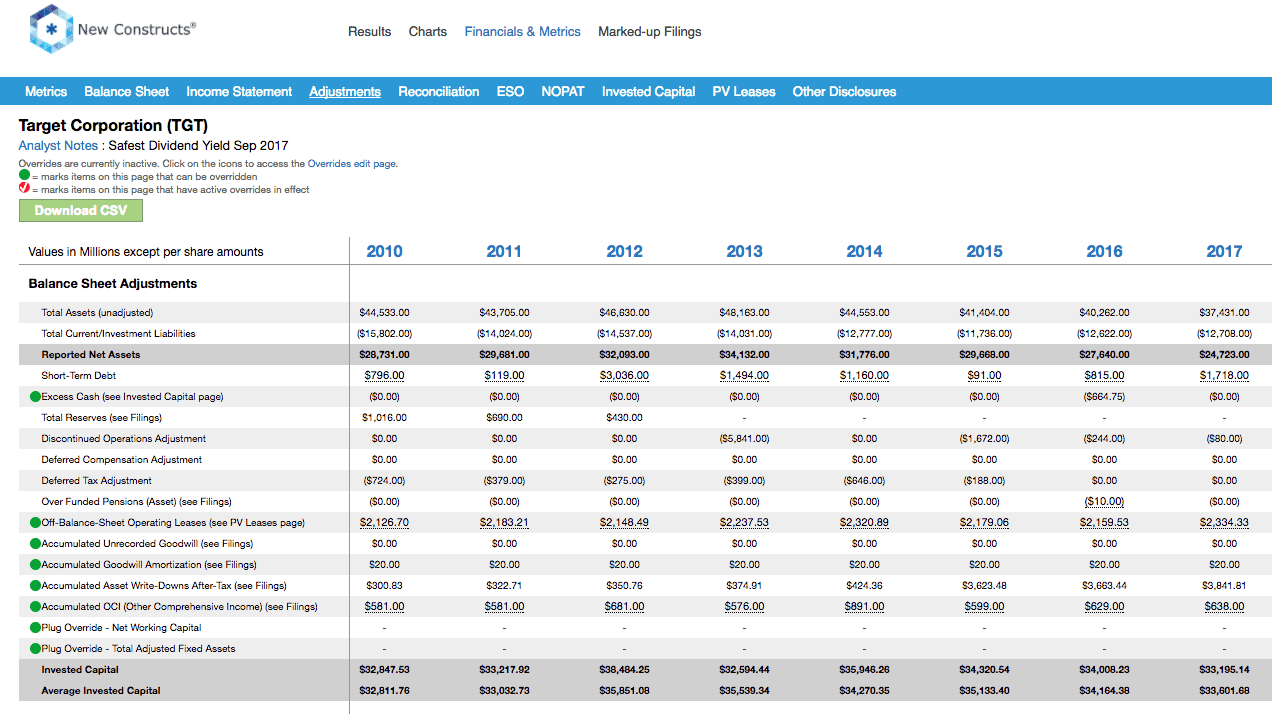Click green override icon beside Accumulated Asset Write-Downs

click(35, 586)
